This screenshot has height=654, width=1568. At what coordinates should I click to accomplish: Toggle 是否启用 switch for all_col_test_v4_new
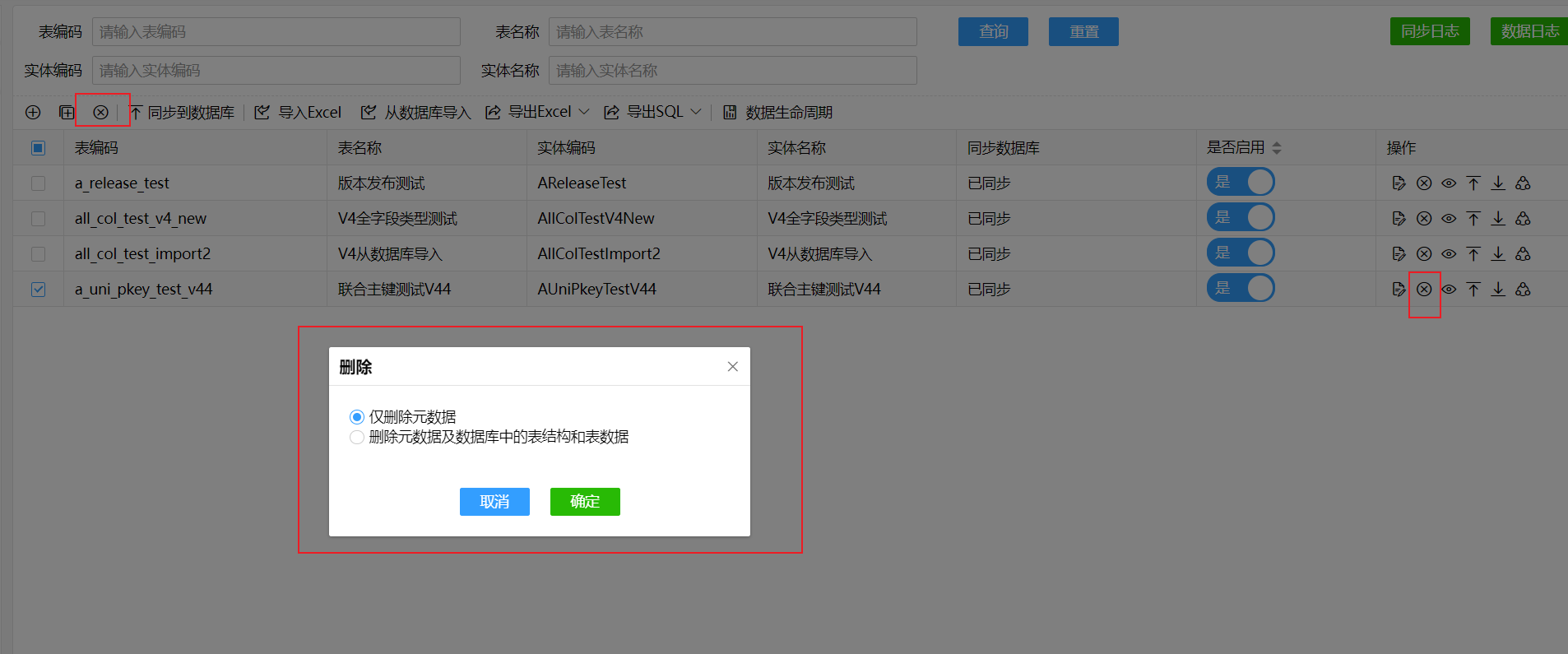click(1241, 217)
